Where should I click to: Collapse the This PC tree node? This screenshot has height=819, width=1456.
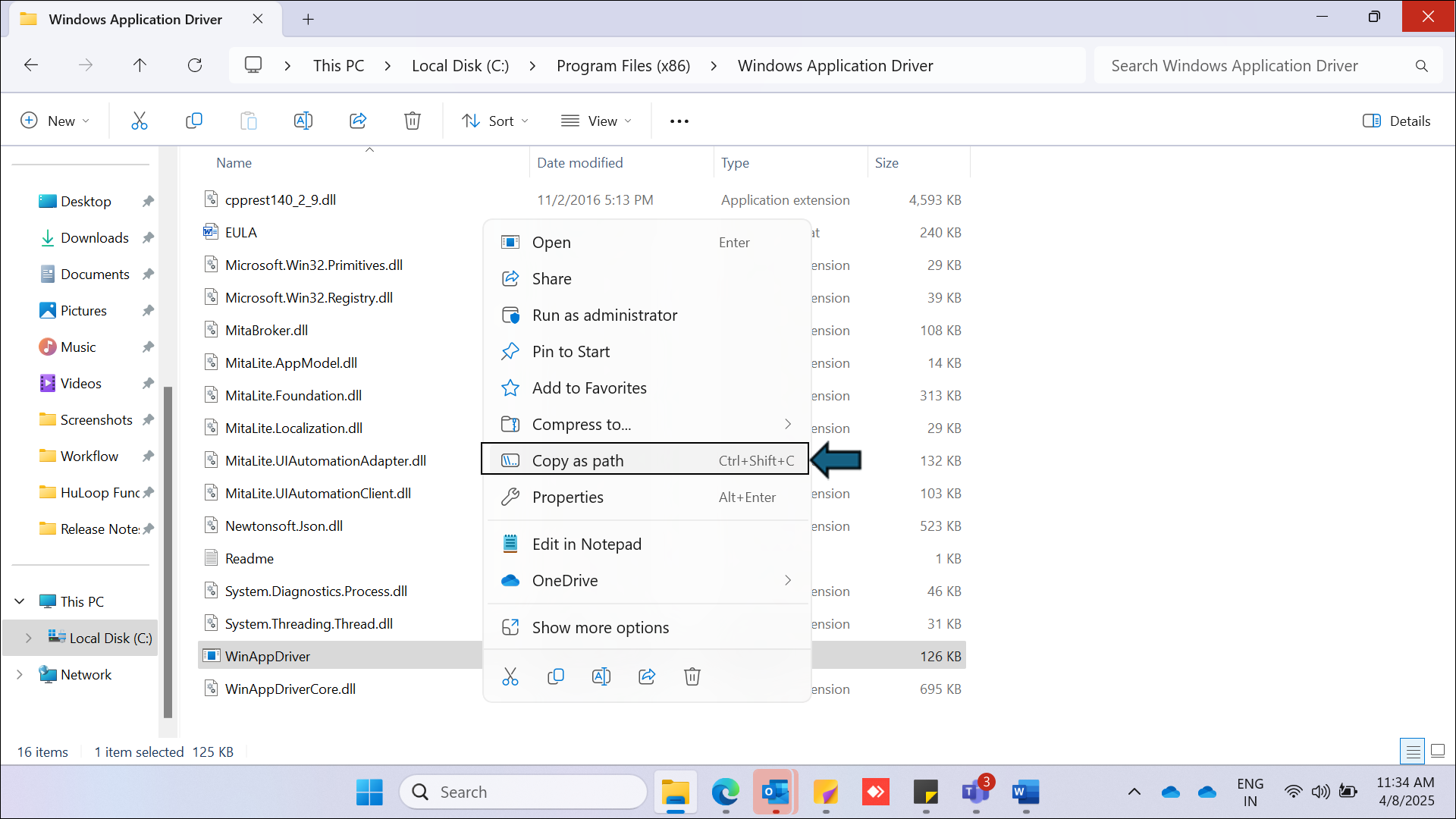[x=20, y=601]
